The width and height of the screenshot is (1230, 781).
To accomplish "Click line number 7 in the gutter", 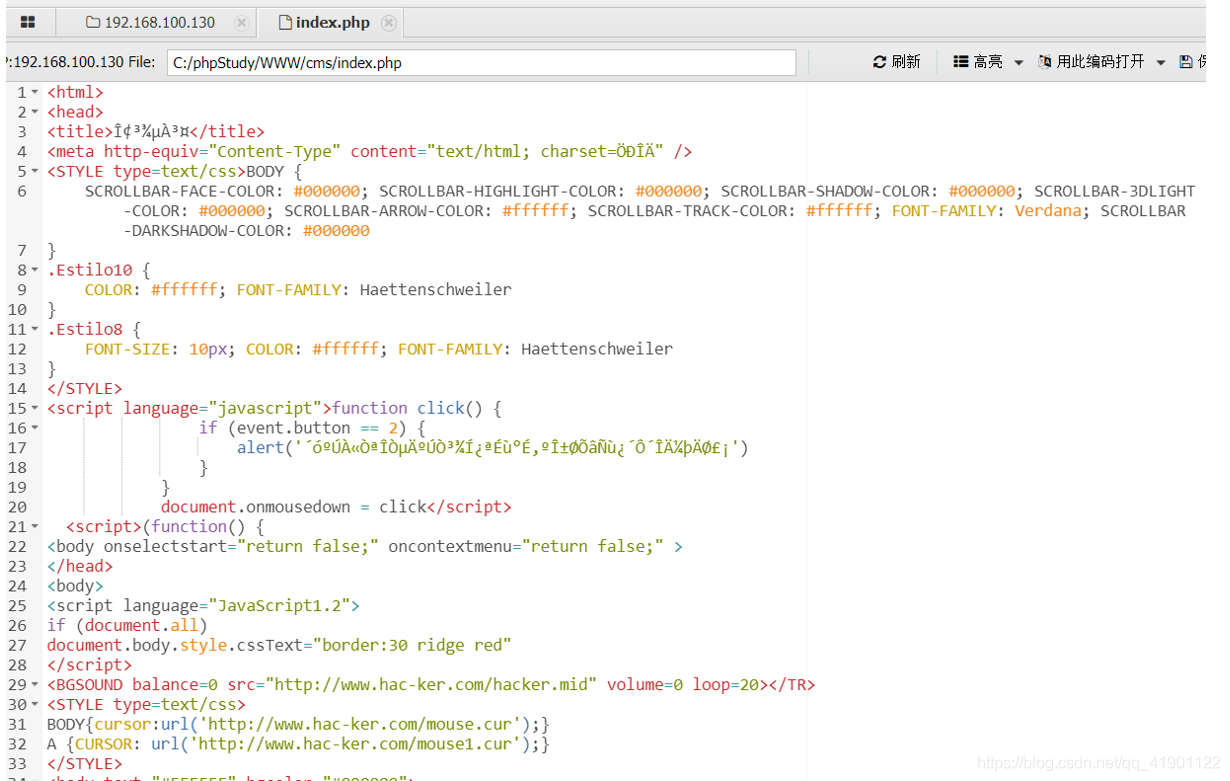I will click(22, 250).
